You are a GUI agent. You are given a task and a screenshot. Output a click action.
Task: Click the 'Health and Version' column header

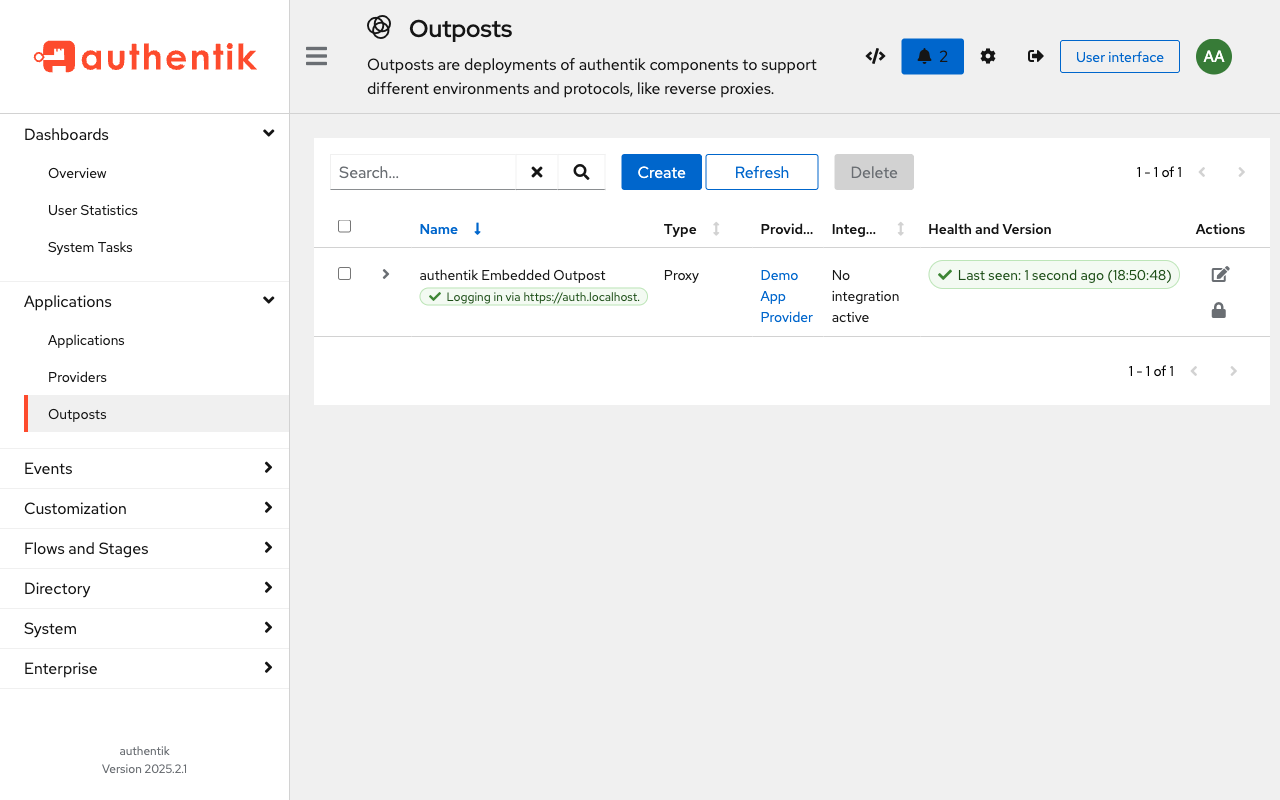pos(989,229)
